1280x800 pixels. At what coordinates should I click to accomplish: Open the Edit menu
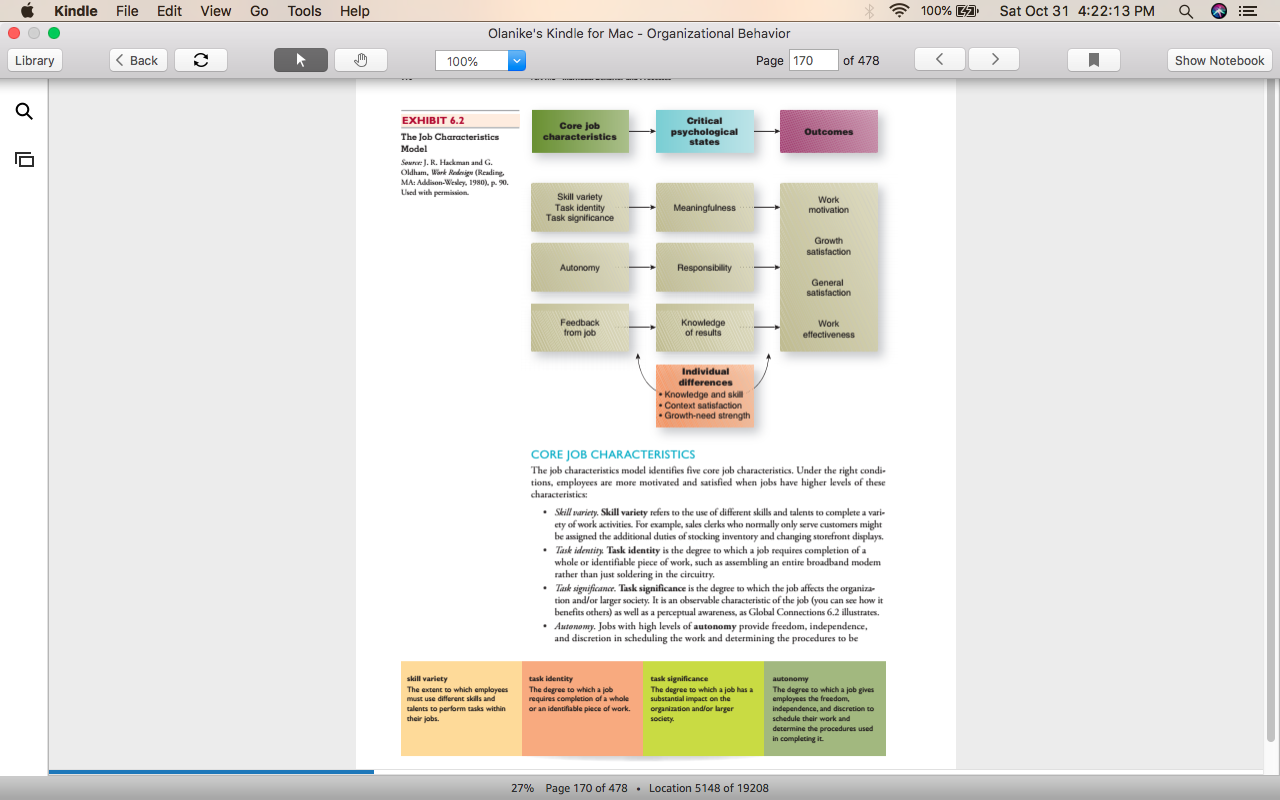pyautogui.click(x=169, y=11)
